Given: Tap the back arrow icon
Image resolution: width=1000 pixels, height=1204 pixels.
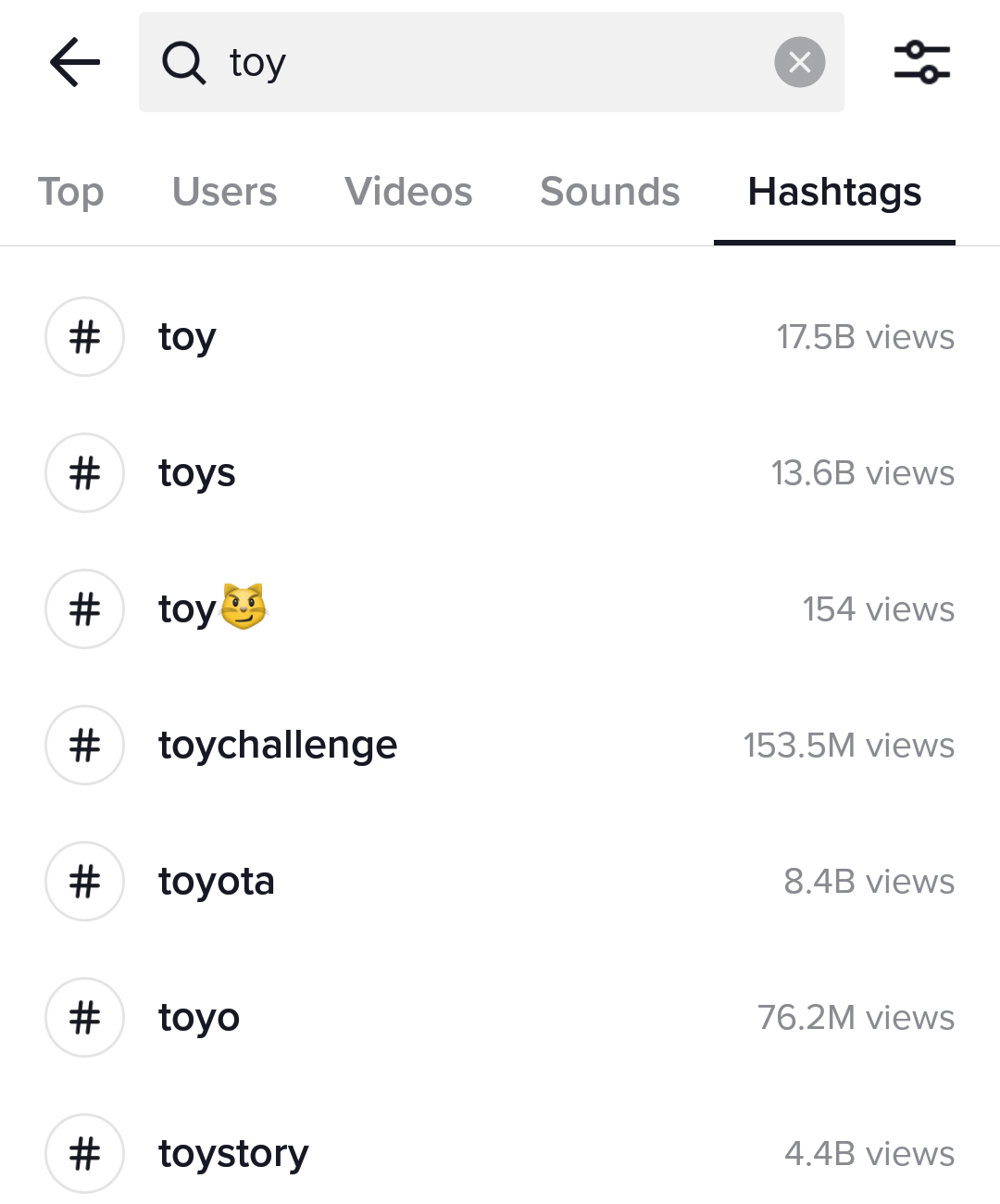Looking at the screenshot, I should click(74, 63).
